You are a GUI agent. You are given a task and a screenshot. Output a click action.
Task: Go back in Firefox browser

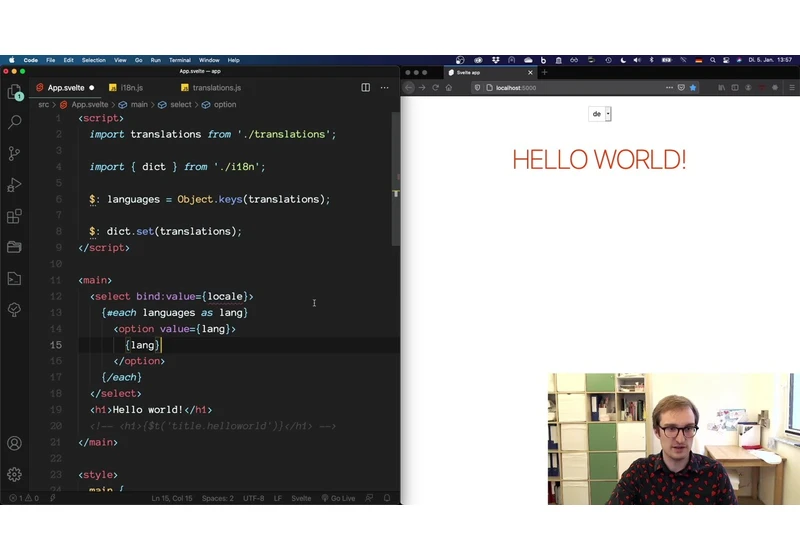click(409, 88)
